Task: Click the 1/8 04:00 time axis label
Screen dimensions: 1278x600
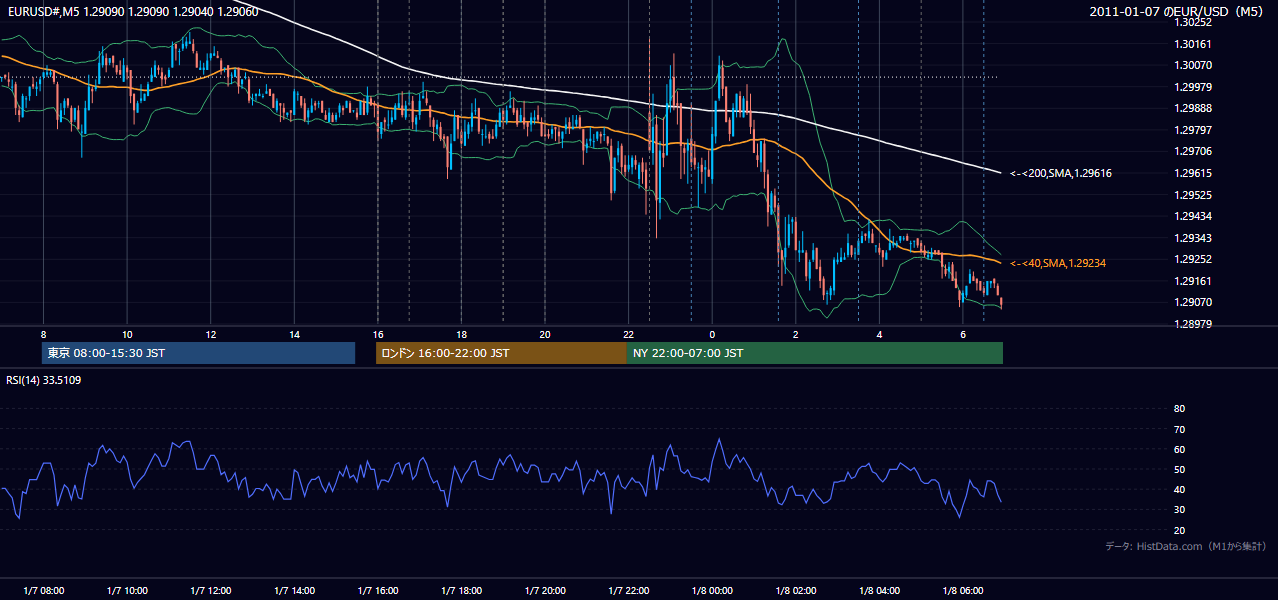Action: [879, 591]
